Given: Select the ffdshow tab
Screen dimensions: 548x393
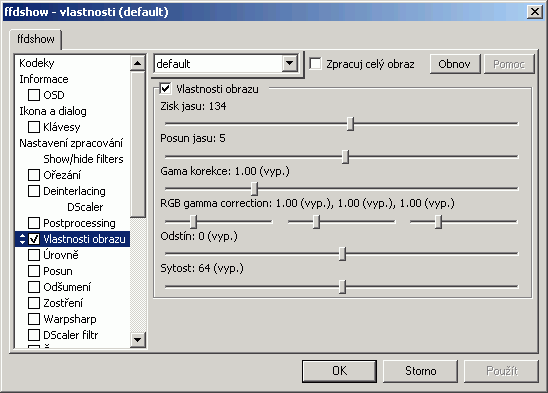Looking at the screenshot, I should [x=36, y=39].
